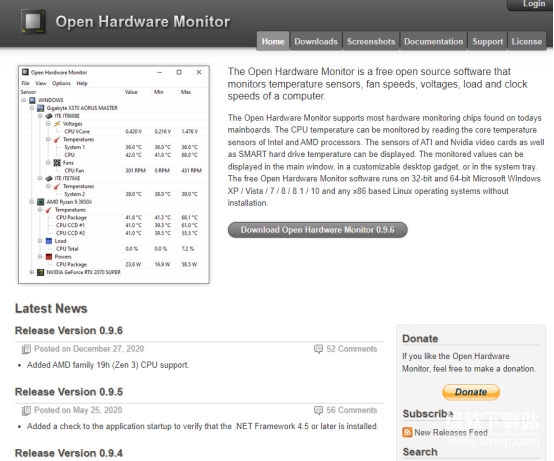554x461 pixels.
Task: Click the View menu in the screenshot
Action: 41,83
